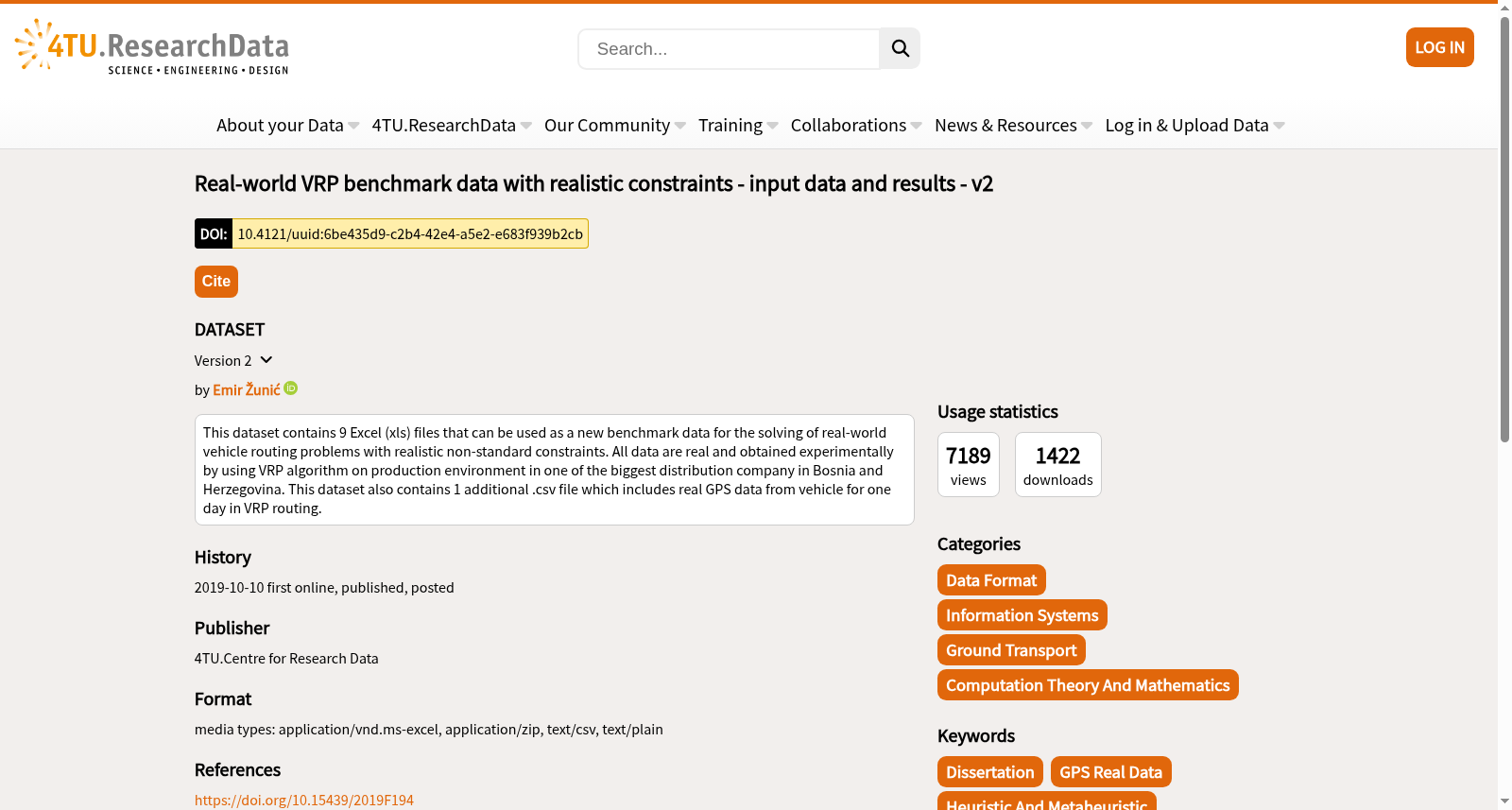The width and height of the screenshot is (1512, 810).
Task: Visit author Emir Žunić's page
Action: pyautogui.click(x=247, y=389)
